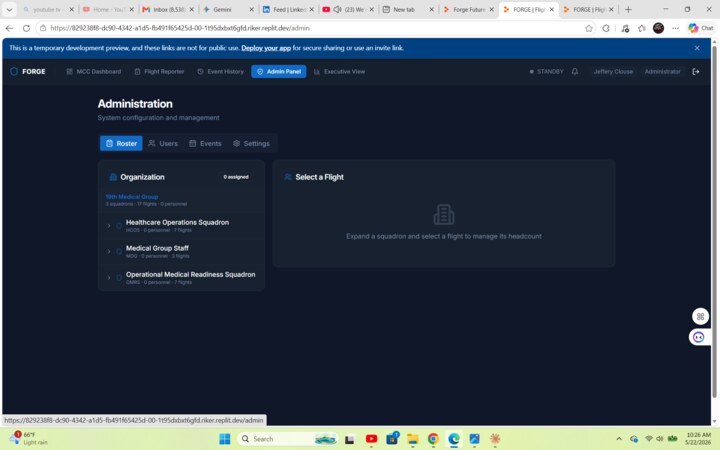Click the logout icon in the header

pos(696,72)
